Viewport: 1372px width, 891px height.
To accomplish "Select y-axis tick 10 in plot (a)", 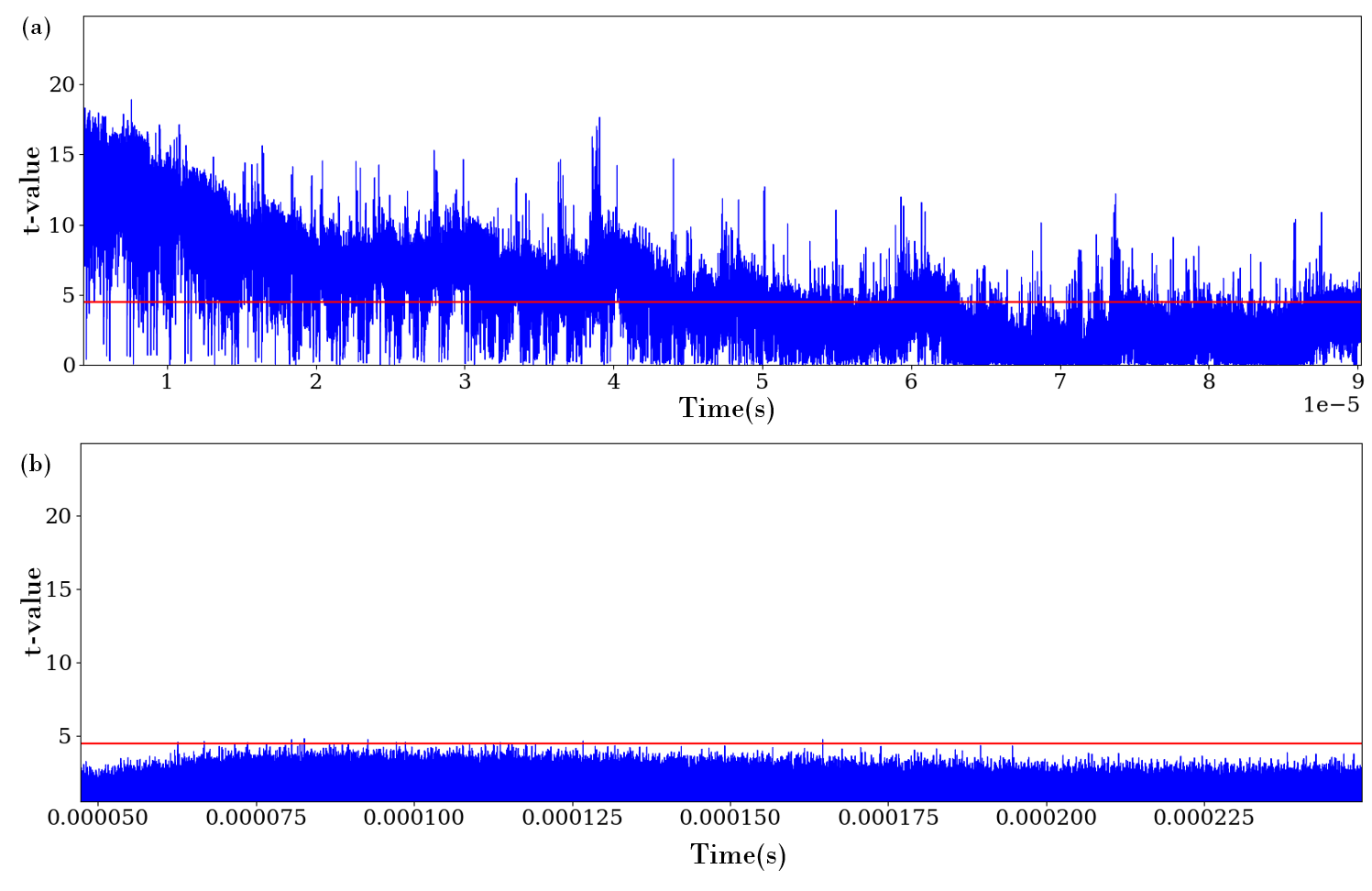I will [x=61, y=225].
